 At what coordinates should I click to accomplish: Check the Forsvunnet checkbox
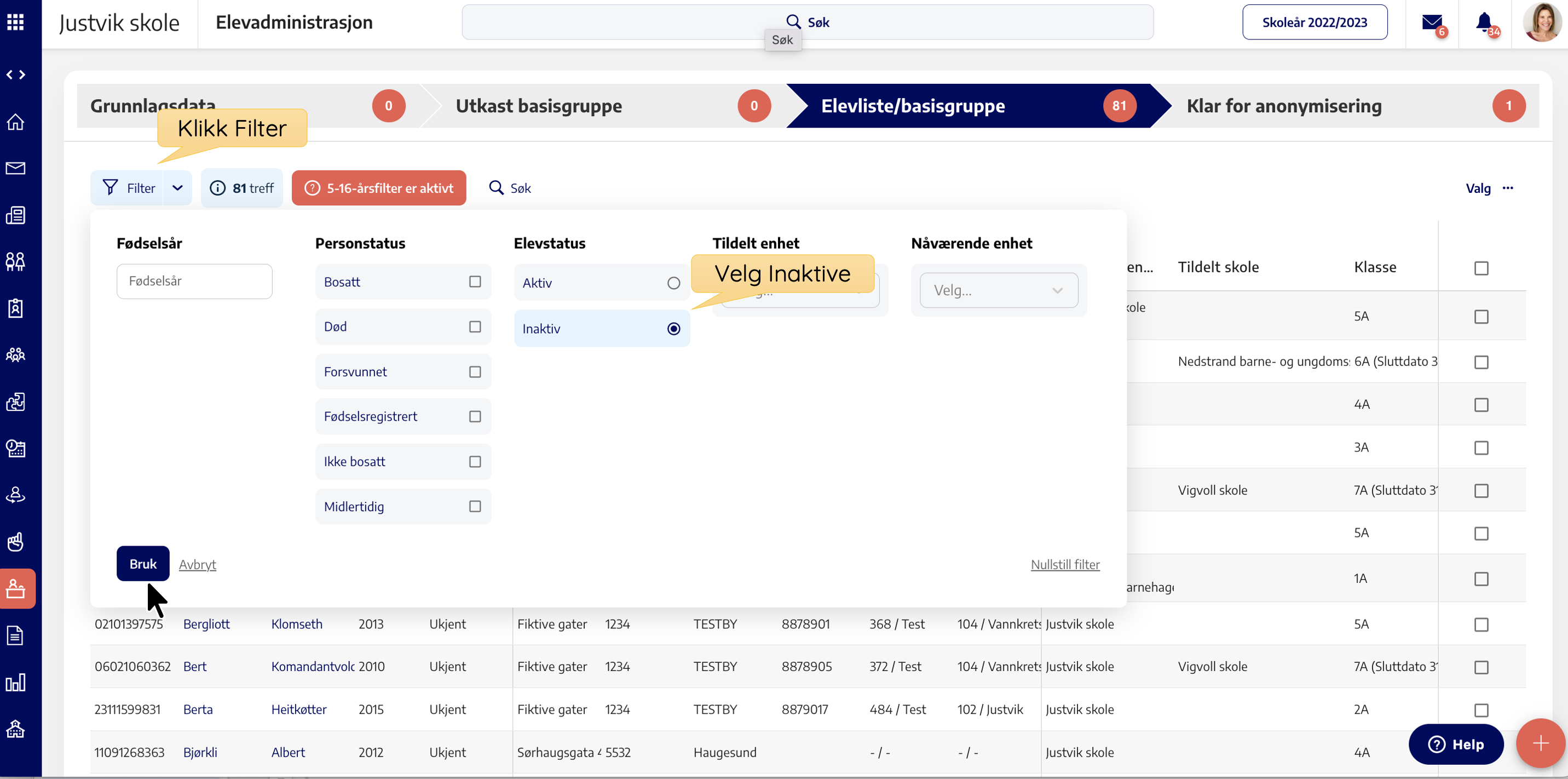[475, 371]
